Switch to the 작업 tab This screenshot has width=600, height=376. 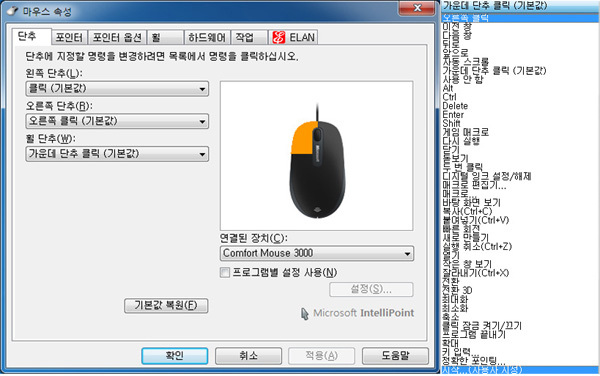pyautogui.click(x=249, y=37)
